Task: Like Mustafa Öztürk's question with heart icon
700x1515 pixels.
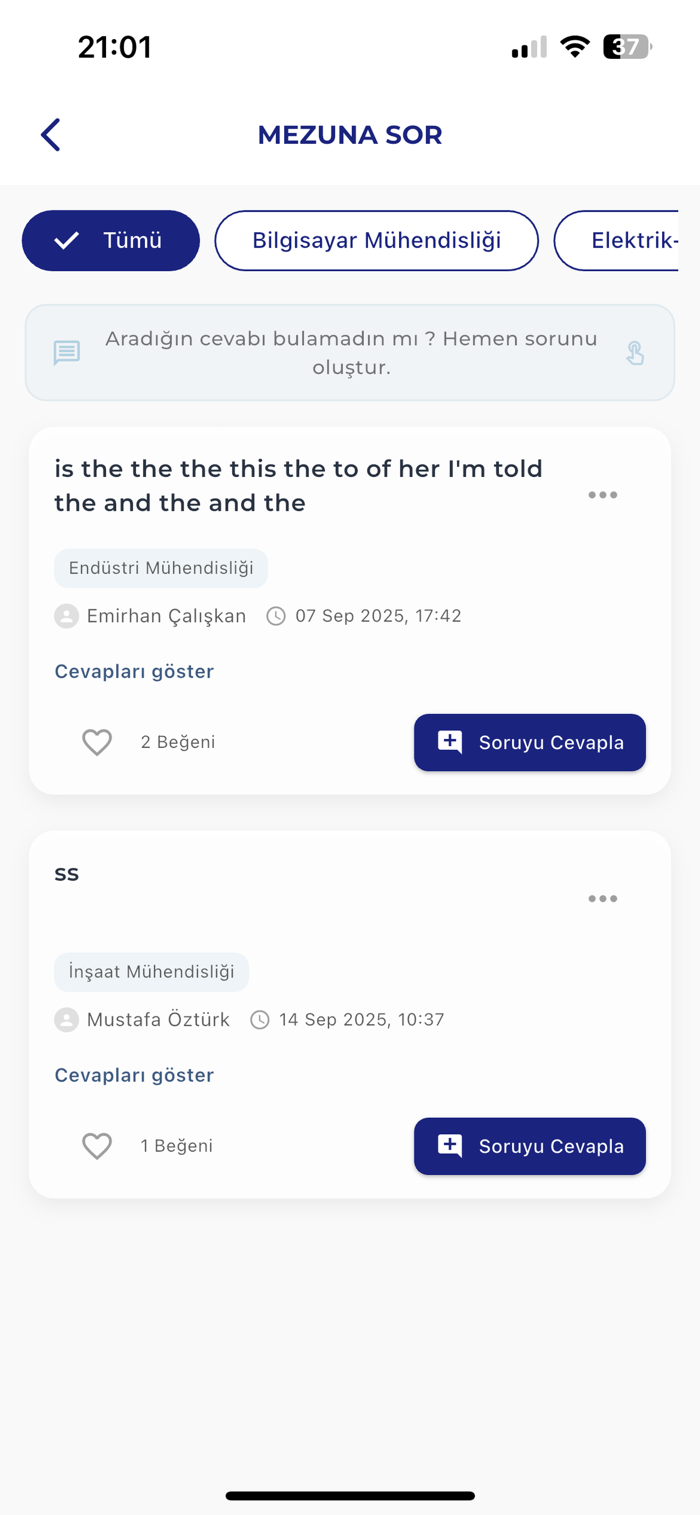Action: coord(97,1146)
